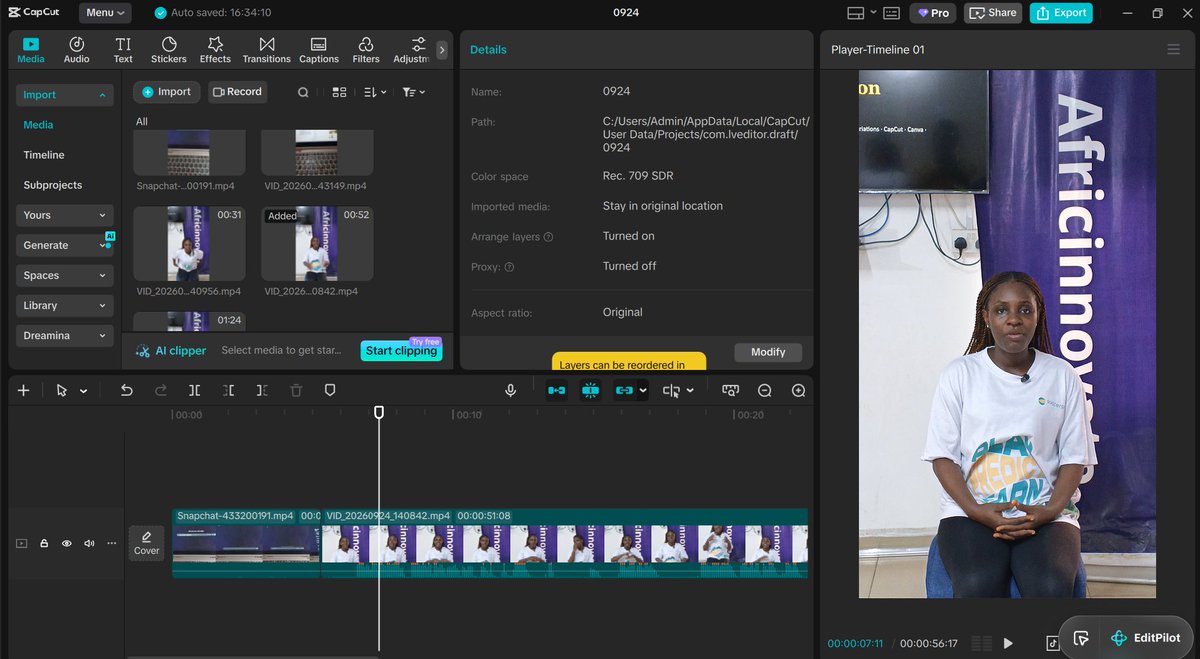Collapse the Import section
The width and height of the screenshot is (1200, 659).
tap(64, 95)
